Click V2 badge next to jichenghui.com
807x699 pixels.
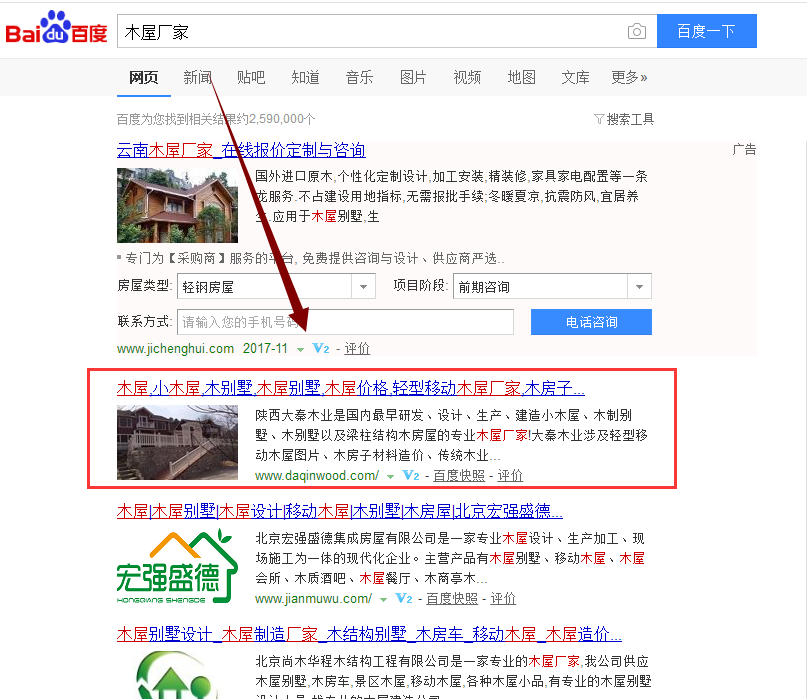click(x=321, y=348)
